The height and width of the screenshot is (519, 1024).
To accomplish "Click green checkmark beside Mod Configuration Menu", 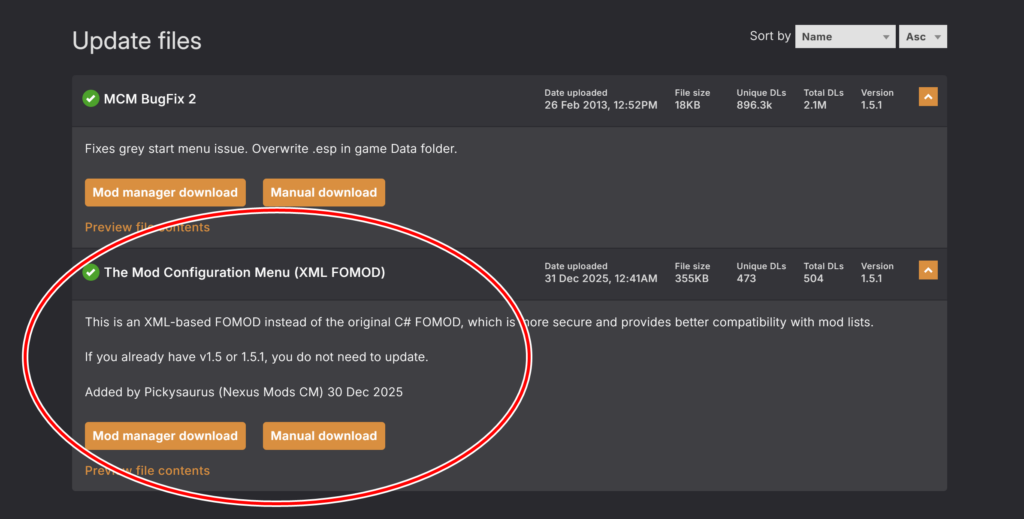I will click(x=91, y=272).
